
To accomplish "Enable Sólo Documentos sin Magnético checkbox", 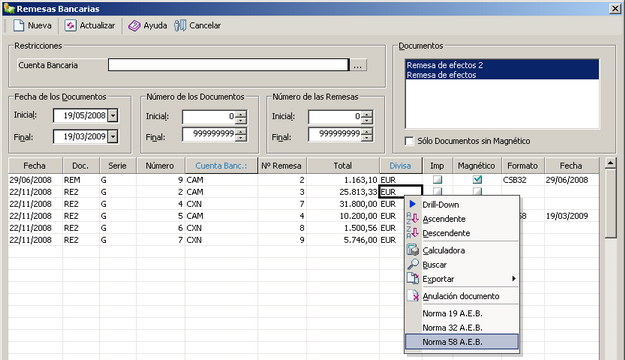I will tap(409, 141).
